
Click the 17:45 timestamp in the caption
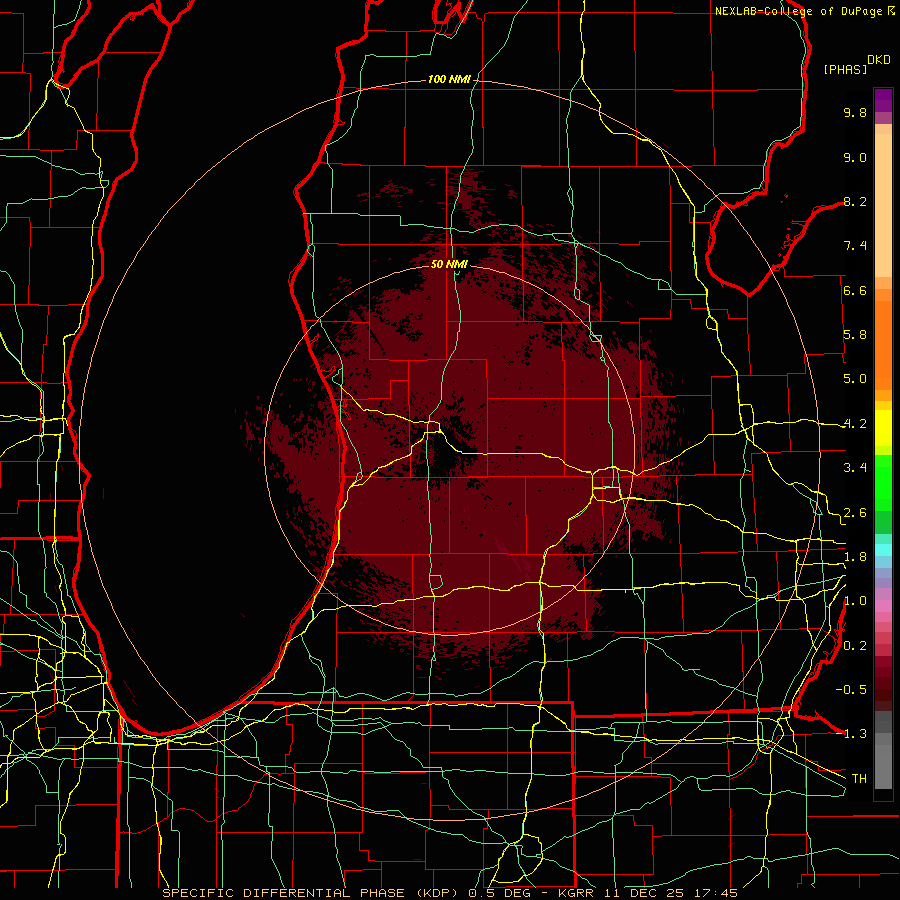point(717,893)
